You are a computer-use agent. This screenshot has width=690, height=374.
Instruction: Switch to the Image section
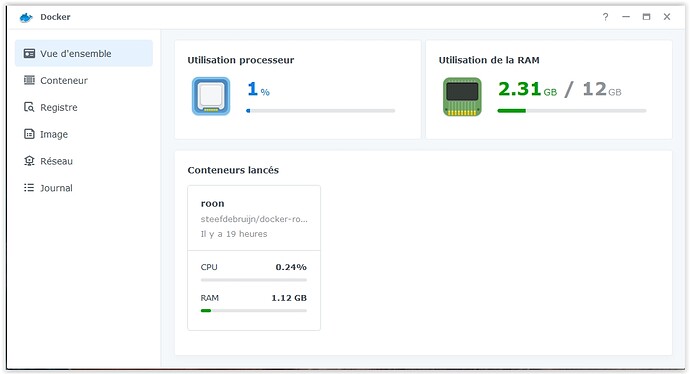tap(54, 134)
